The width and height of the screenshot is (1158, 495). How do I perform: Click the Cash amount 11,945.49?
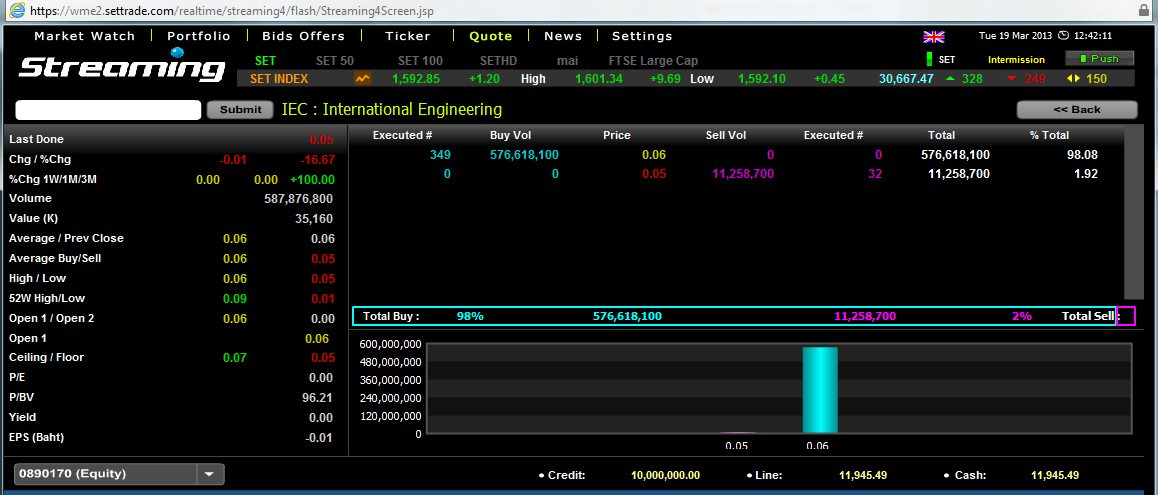tap(1055, 475)
